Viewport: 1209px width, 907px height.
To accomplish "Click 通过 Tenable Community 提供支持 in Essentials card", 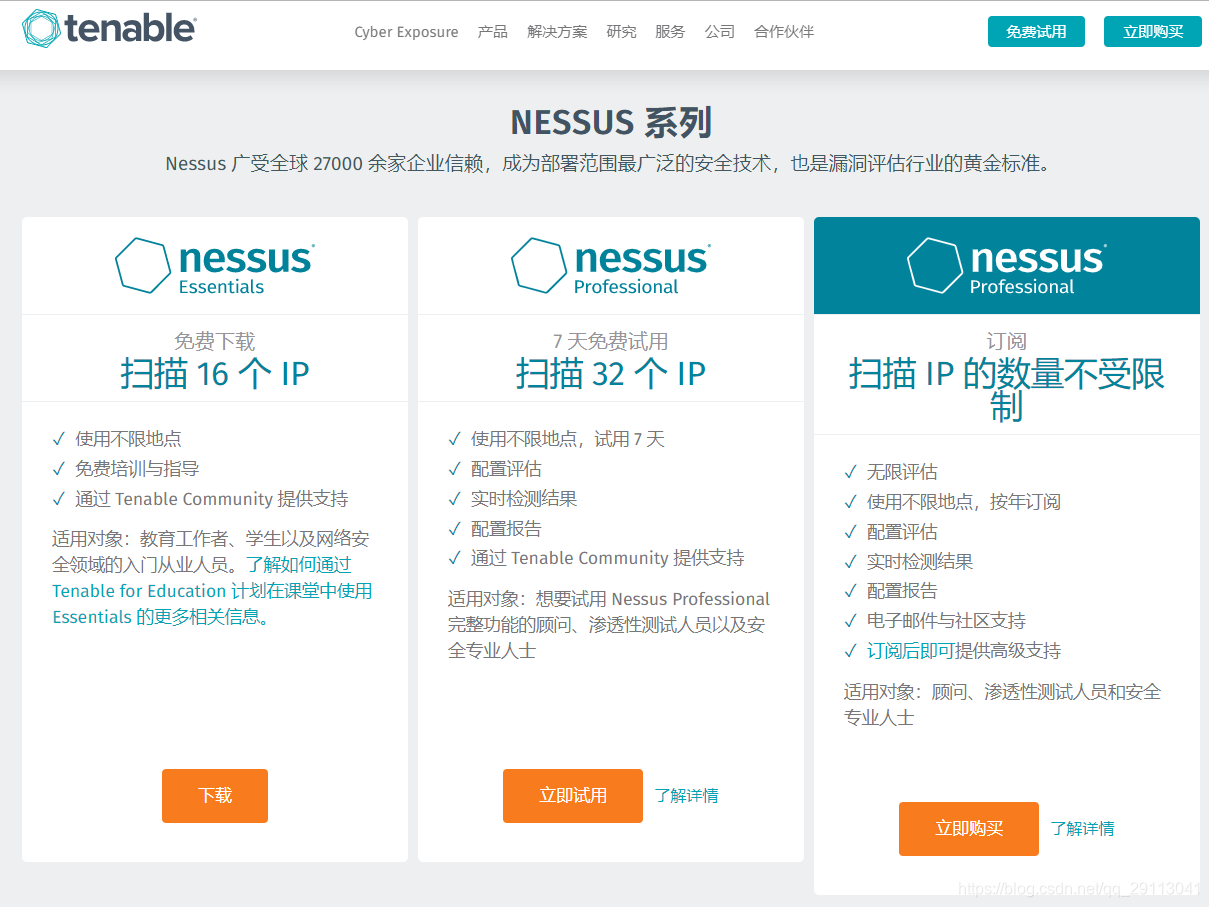I will (212, 499).
